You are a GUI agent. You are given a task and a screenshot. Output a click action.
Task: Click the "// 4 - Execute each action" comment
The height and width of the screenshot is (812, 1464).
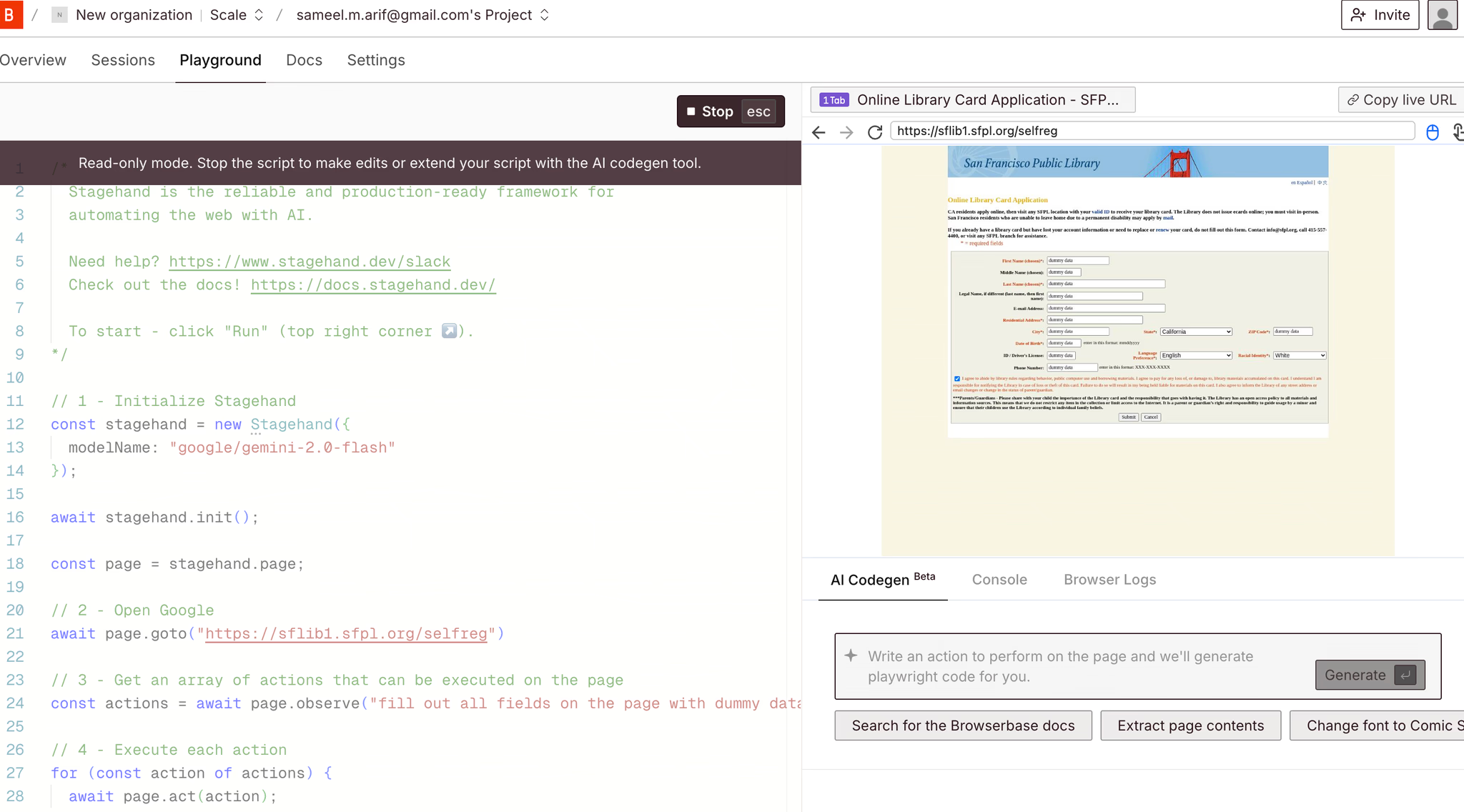169,750
